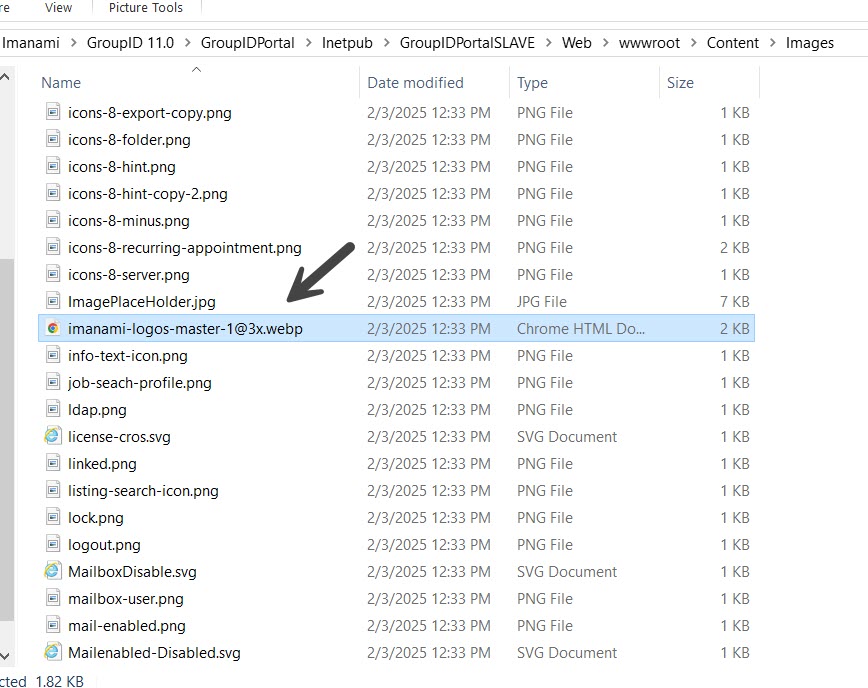Select the PNG icon next to ldap.png

52,409
